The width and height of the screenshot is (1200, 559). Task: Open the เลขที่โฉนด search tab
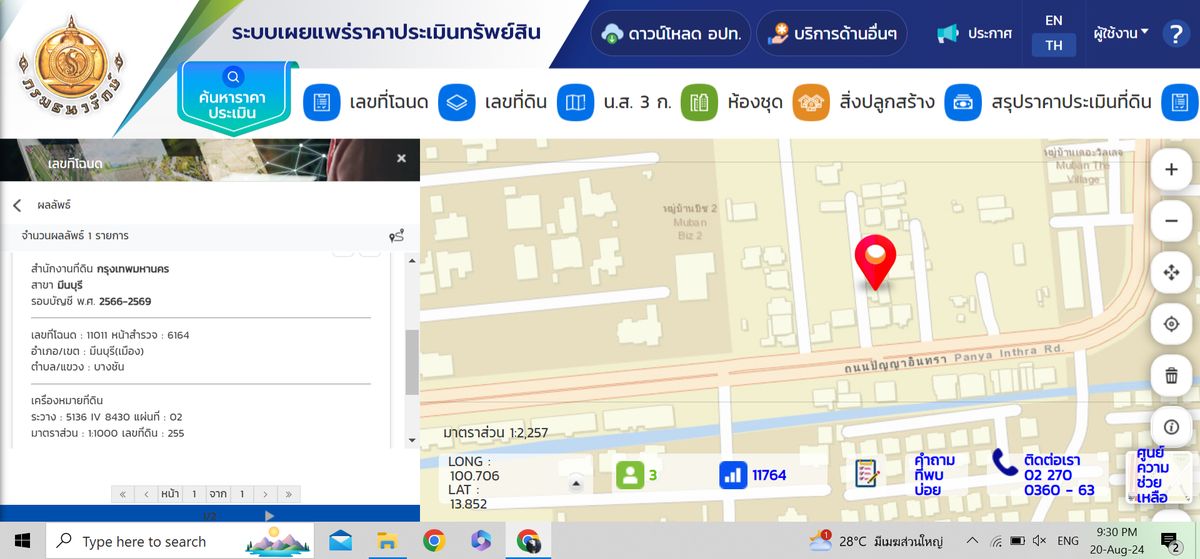tap(366, 102)
